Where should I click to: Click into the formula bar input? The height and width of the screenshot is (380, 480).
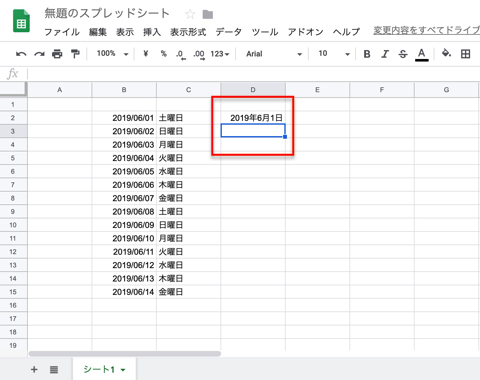click(x=253, y=73)
